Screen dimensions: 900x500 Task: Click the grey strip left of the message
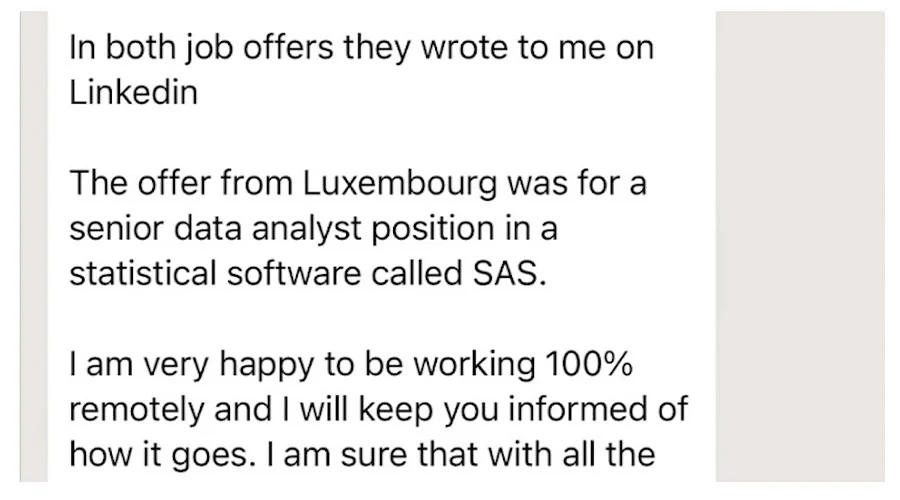click(34, 246)
